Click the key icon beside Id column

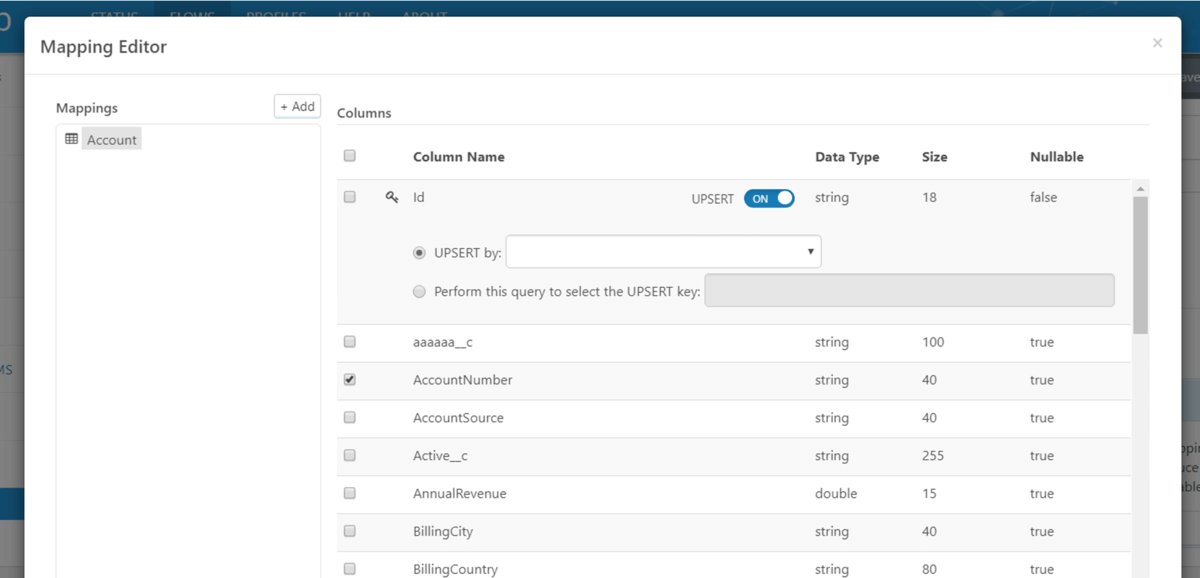[392, 198]
